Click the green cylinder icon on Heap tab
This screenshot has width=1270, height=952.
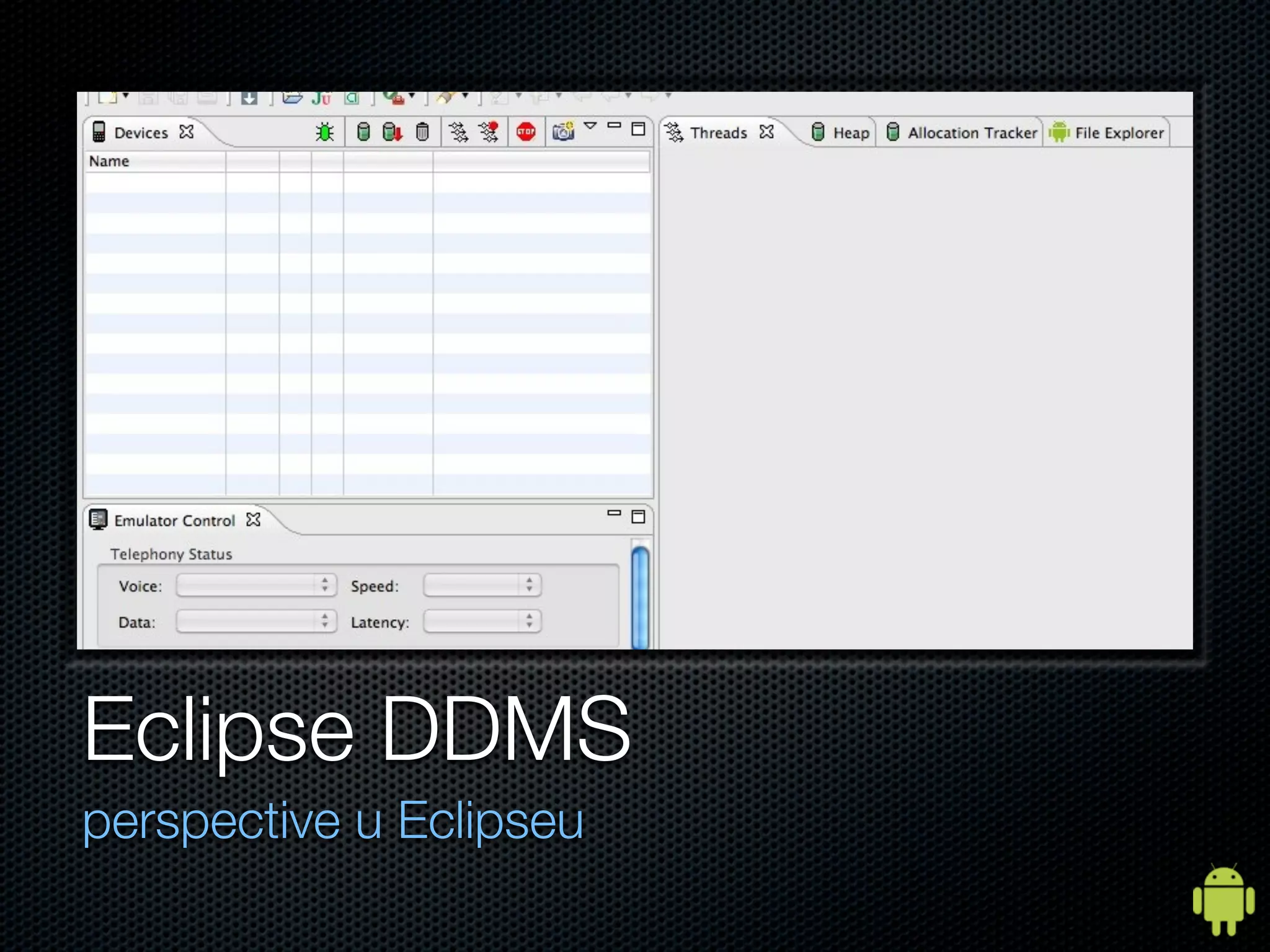click(818, 131)
